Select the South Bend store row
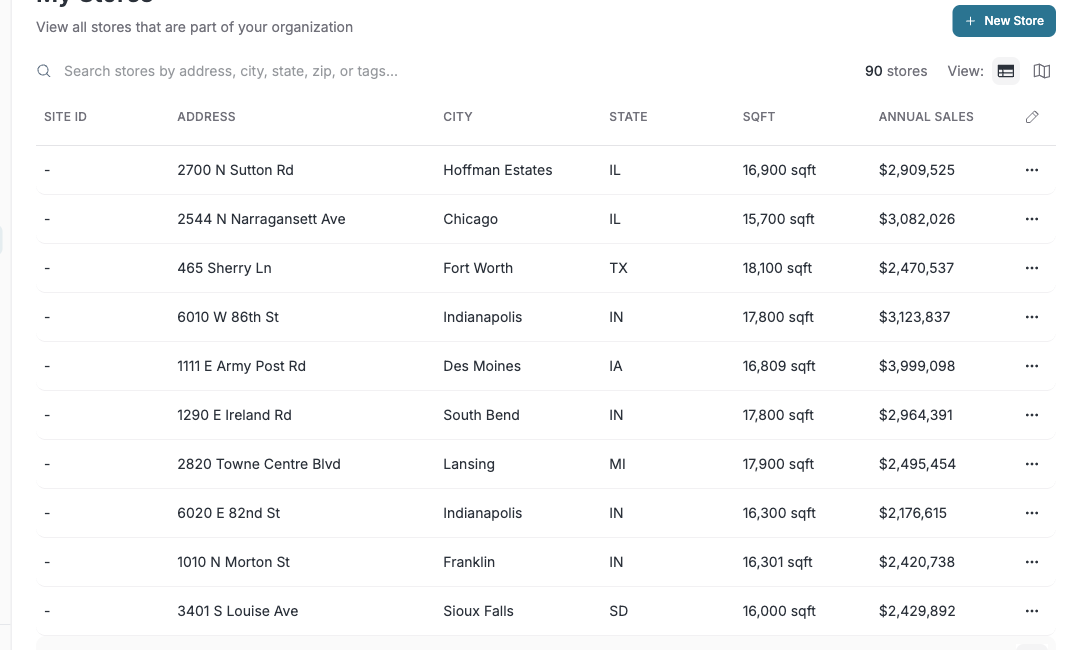 (481, 415)
